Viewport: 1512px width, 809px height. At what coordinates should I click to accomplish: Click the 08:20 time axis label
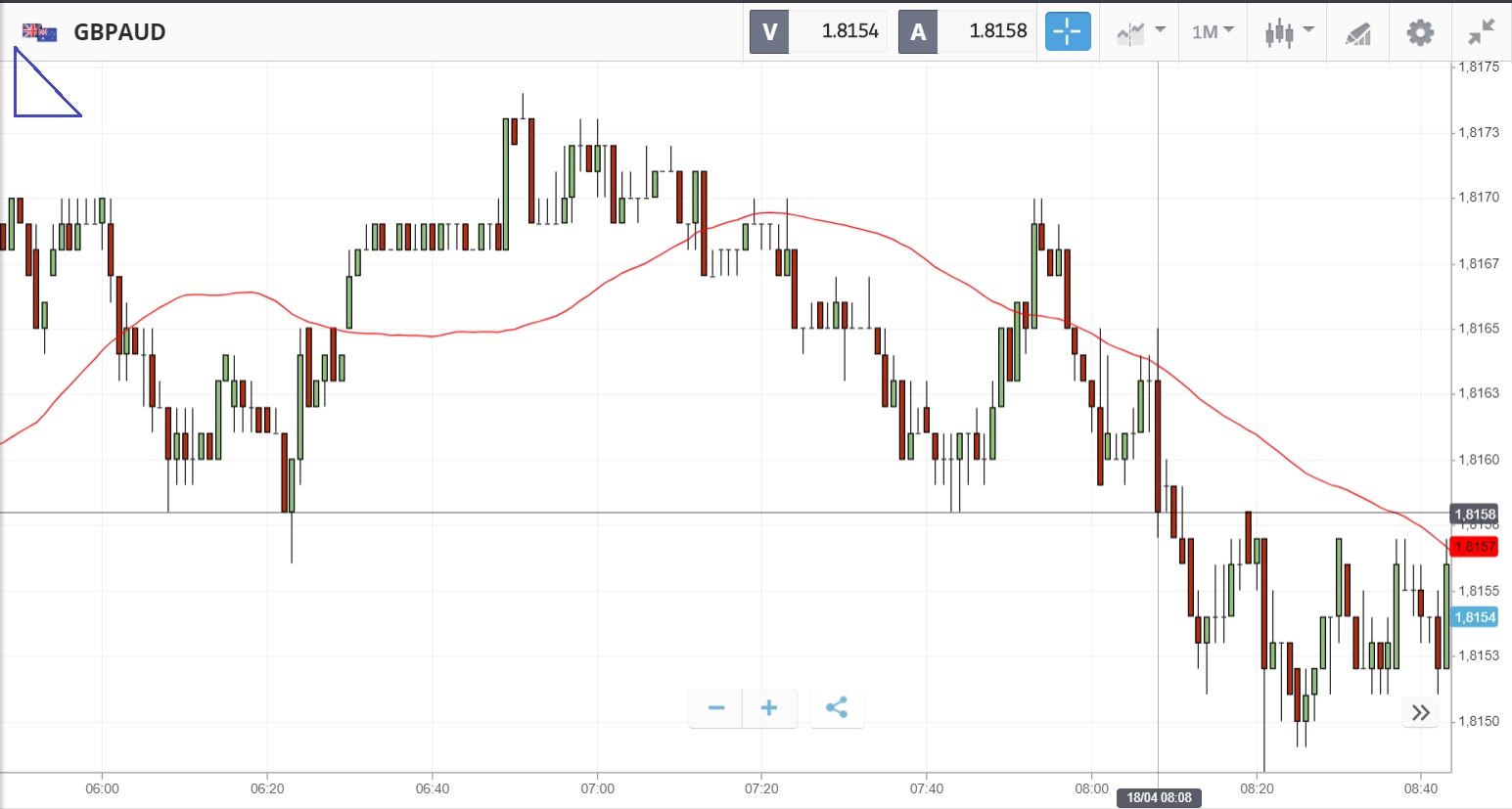coord(1257,788)
